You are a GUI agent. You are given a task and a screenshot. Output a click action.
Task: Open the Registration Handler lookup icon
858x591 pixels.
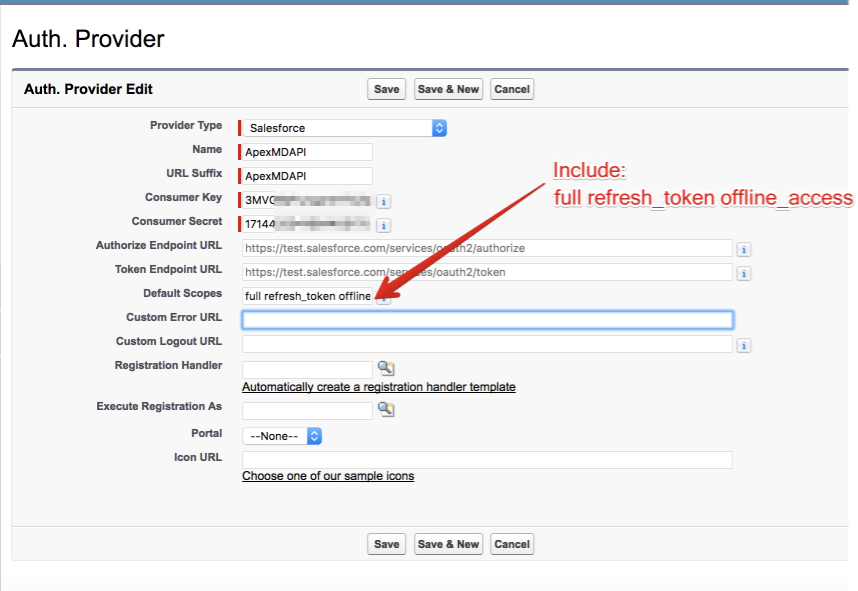(386, 368)
